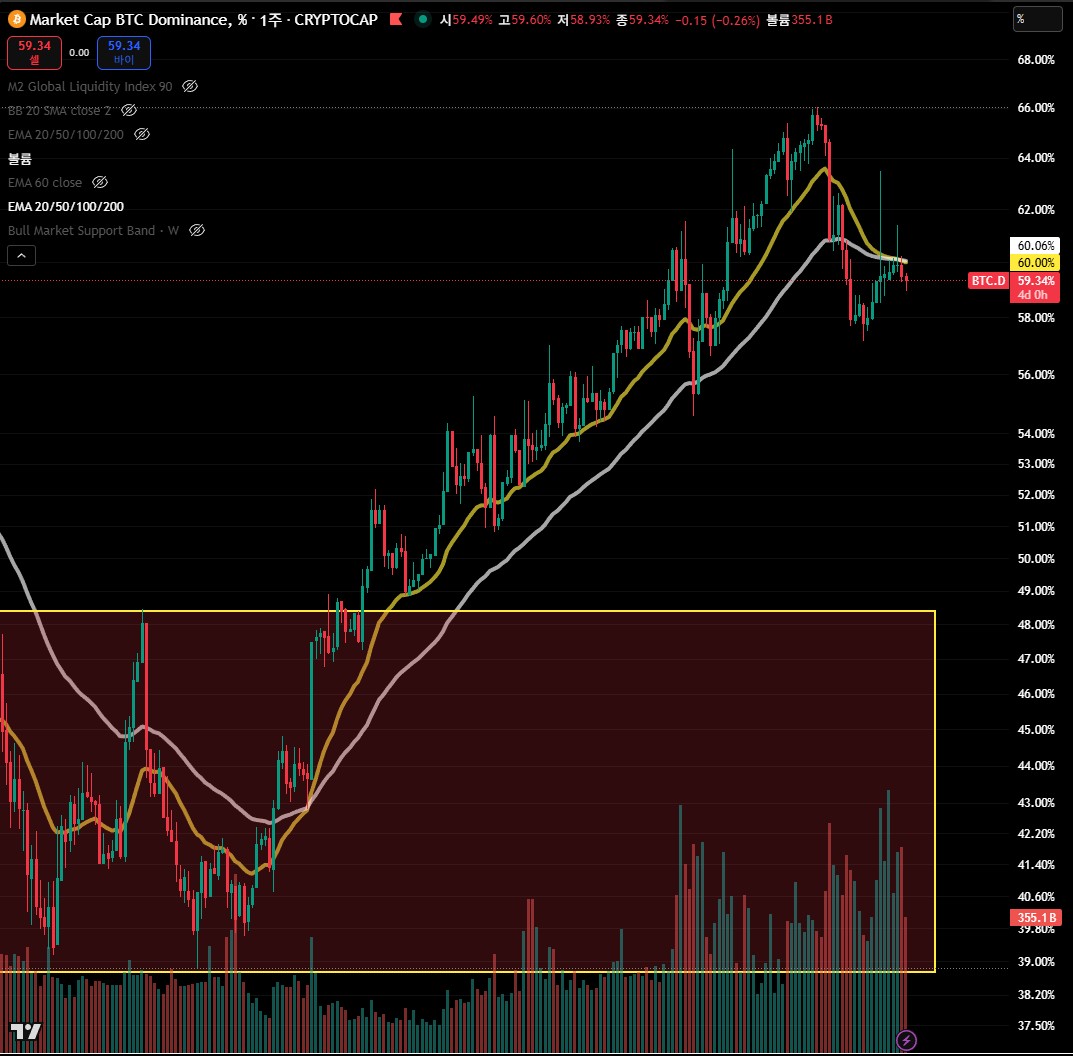Click the blue 59.34 바이 buy button
Image resolution: width=1073 pixels, height=1056 pixels.
point(124,53)
